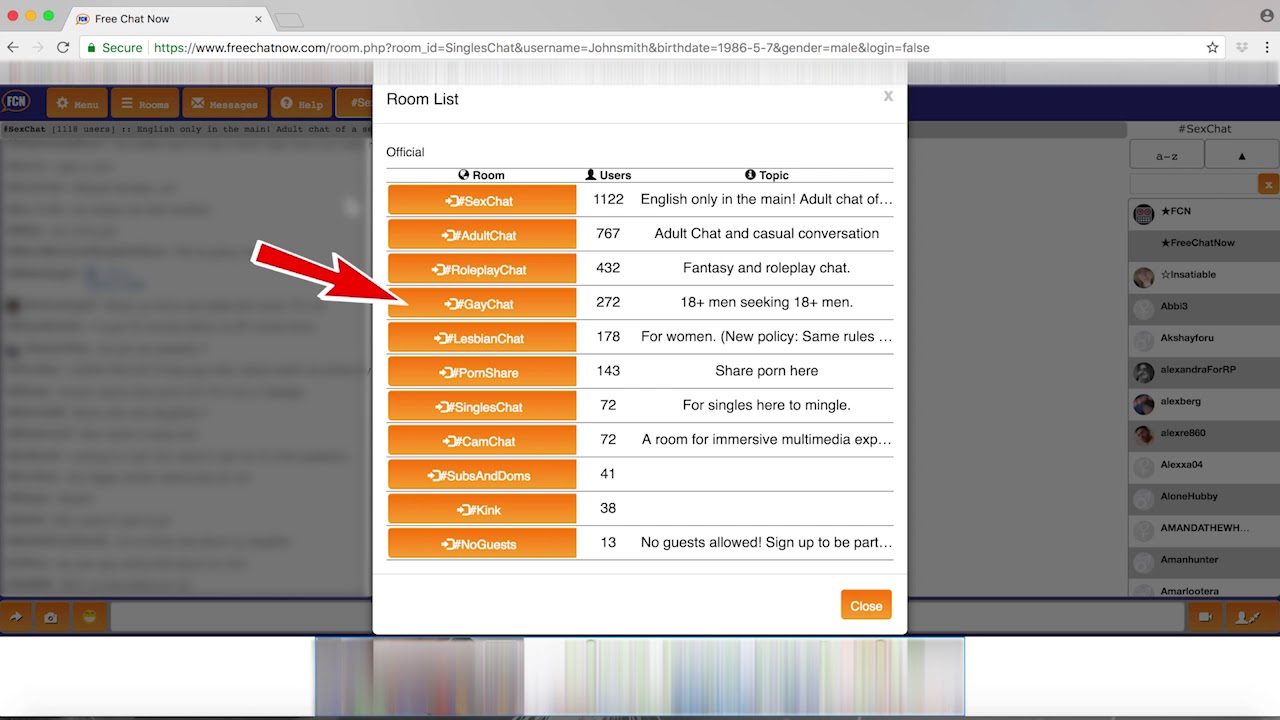Click alexberg user avatar
The height and width of the screenshot is (720, 1280).
point(1143,403)
